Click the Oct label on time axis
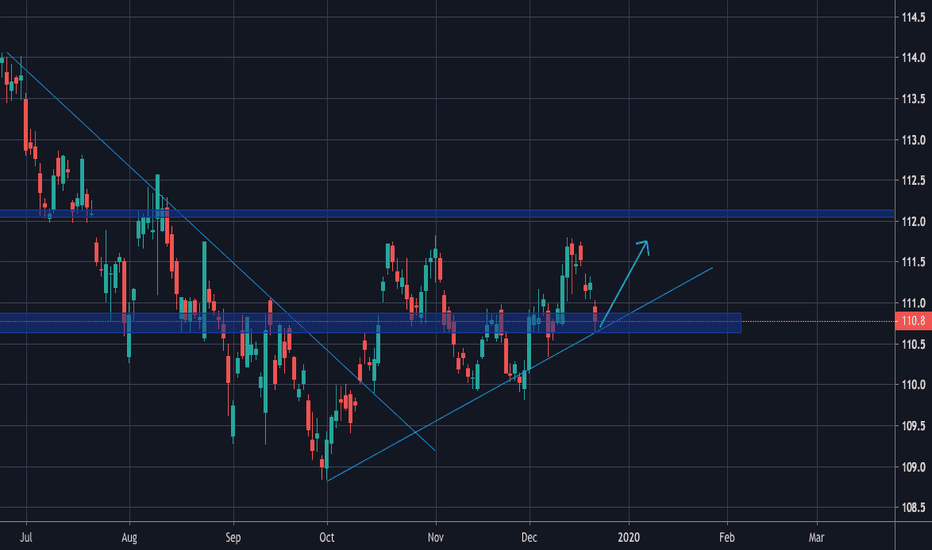Screen dimensions: 932x550 tap(327, 538)
